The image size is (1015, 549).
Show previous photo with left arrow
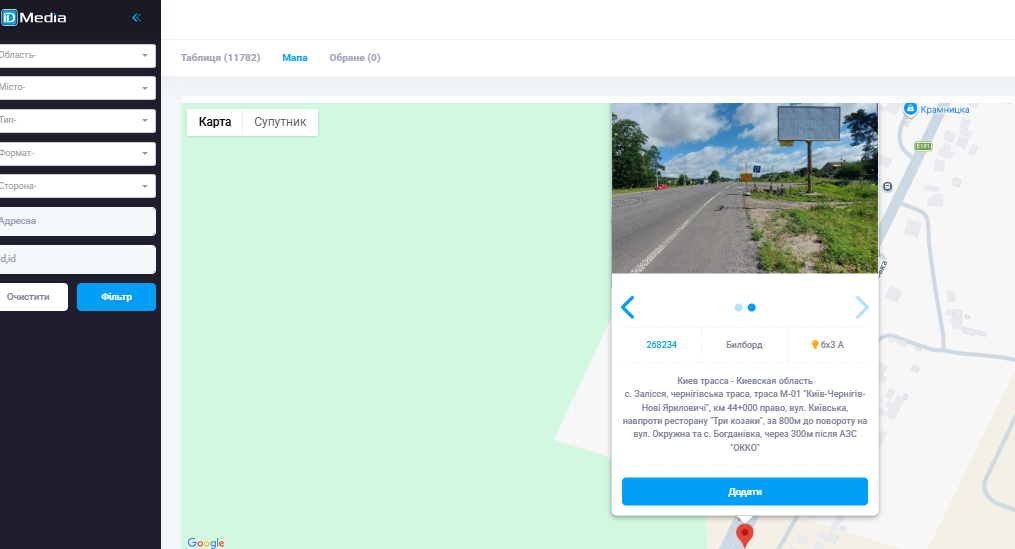coord(627,308)
